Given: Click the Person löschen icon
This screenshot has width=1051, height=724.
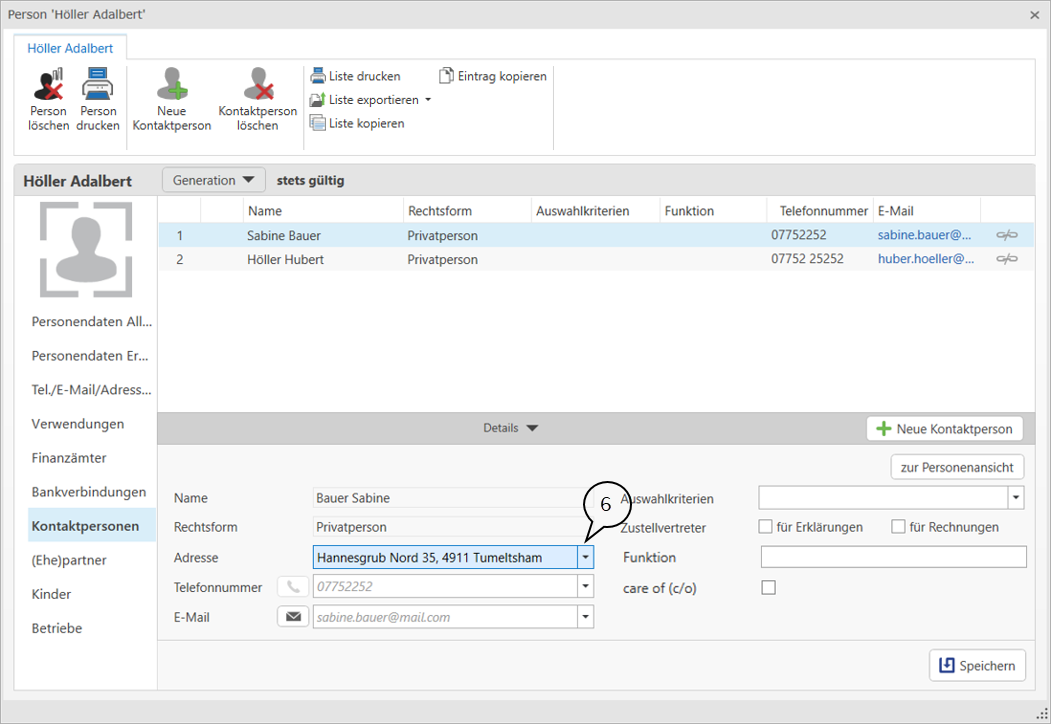Looking at the screenshot, I should pyautogui.click(x=48, y=84).
